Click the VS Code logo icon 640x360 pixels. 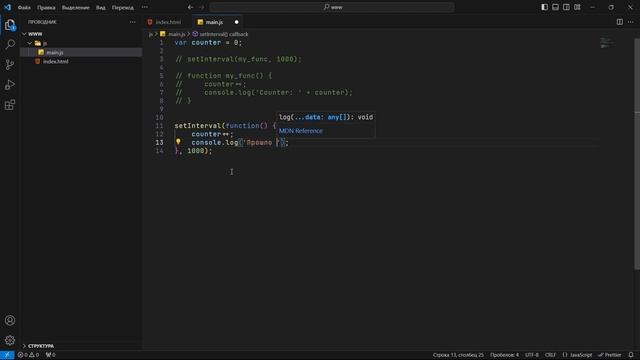click(x=7, y=7)
